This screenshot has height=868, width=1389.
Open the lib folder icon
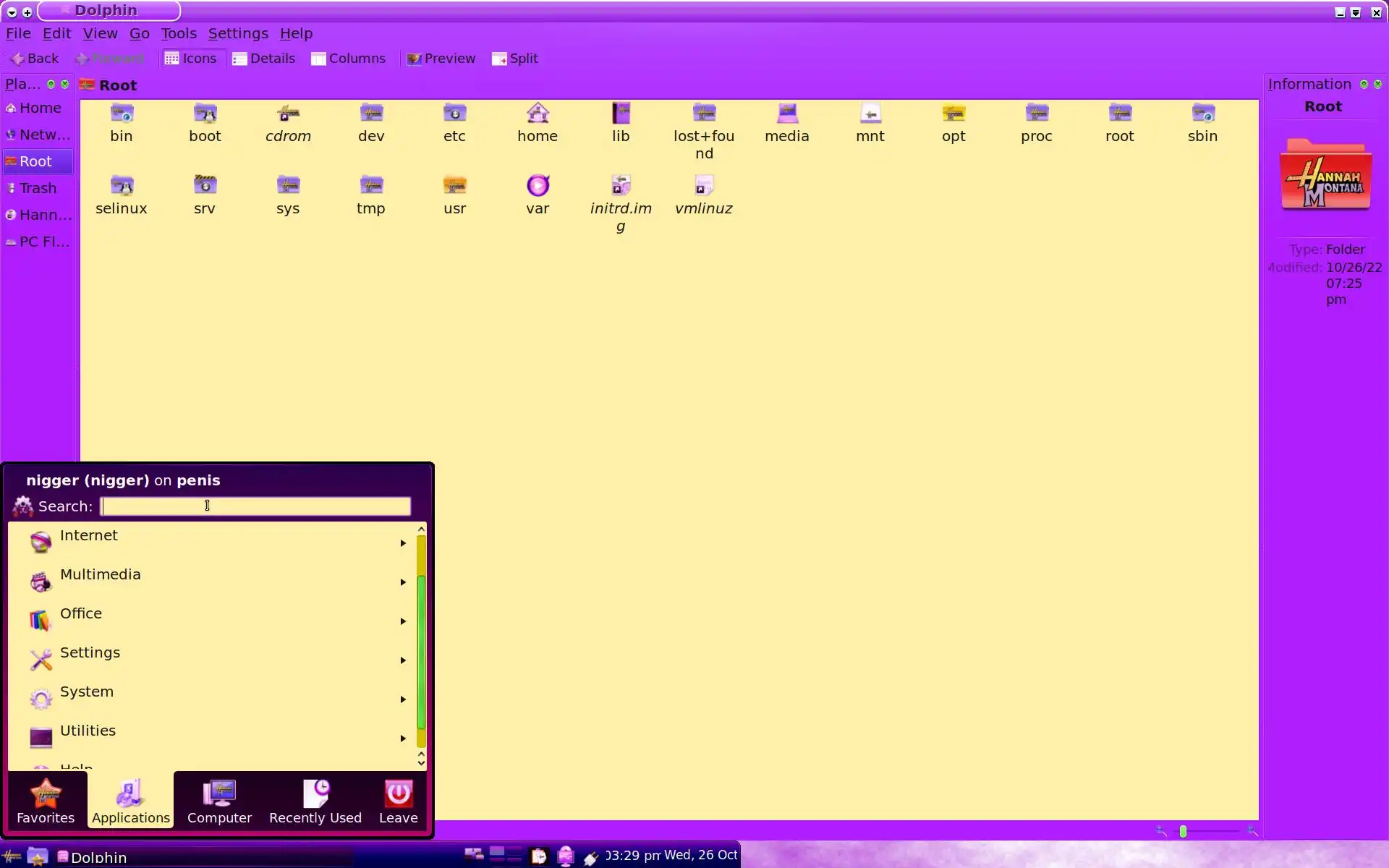click(x=621, y=114)
